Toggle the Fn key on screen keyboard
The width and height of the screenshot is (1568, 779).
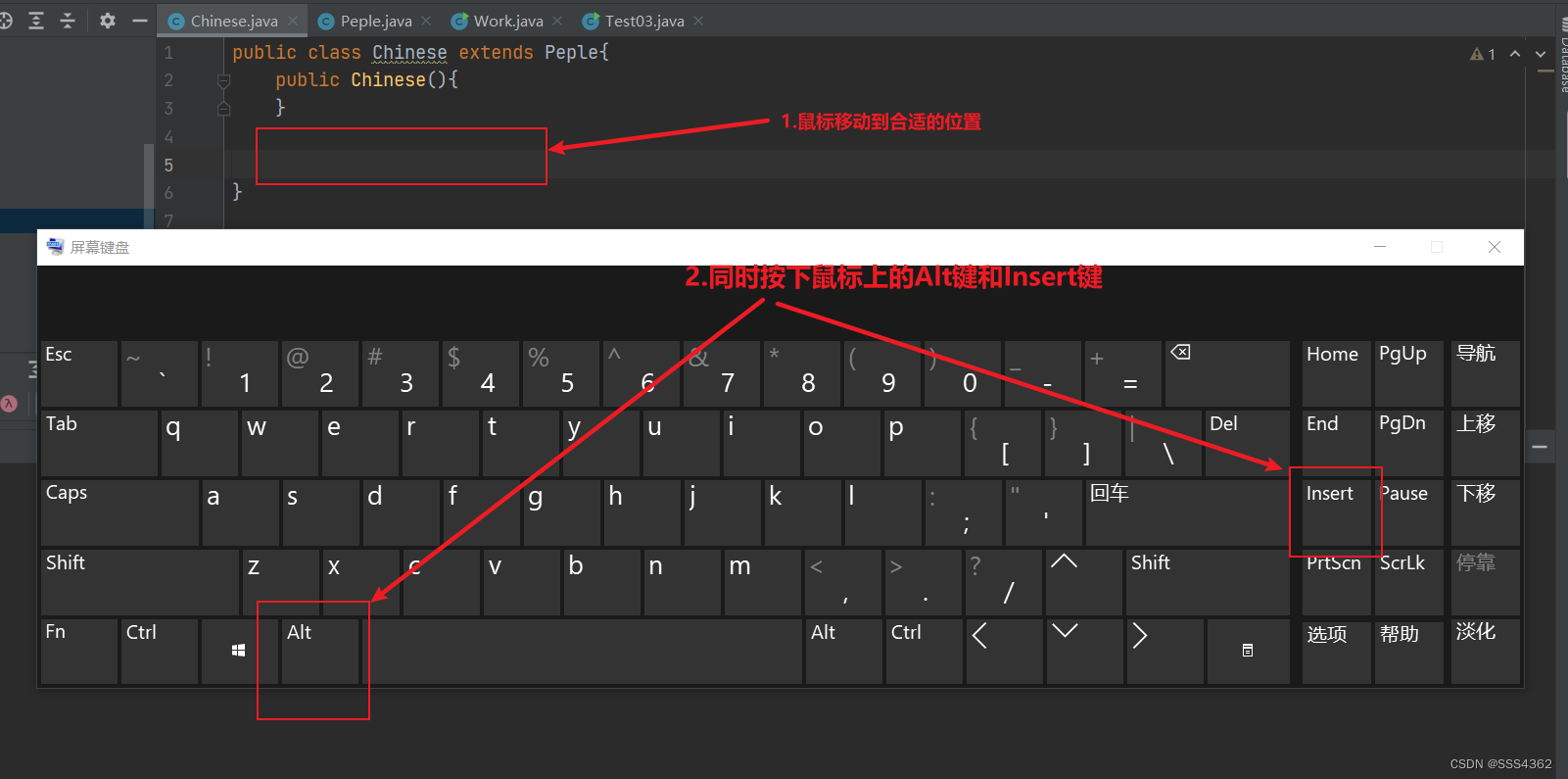pyautogui.click(x=79, y=652)
